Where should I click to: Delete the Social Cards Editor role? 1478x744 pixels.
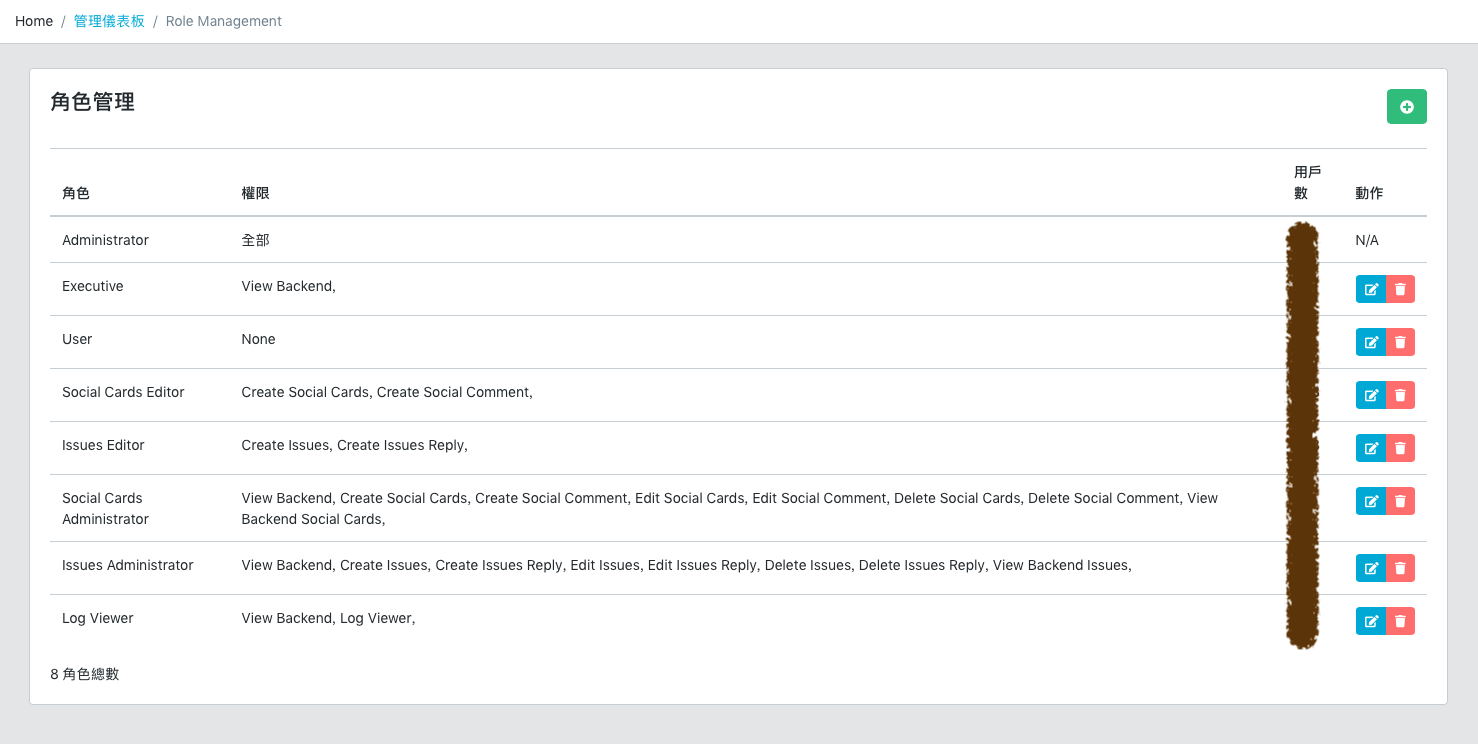(x=1400, y=395)
